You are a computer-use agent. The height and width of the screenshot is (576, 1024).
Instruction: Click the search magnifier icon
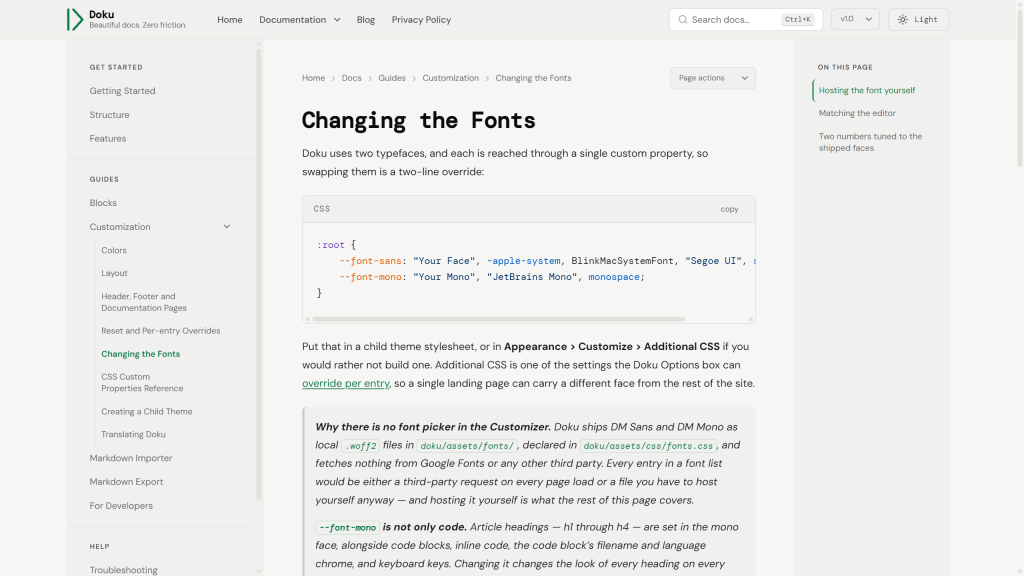(682, 20)
